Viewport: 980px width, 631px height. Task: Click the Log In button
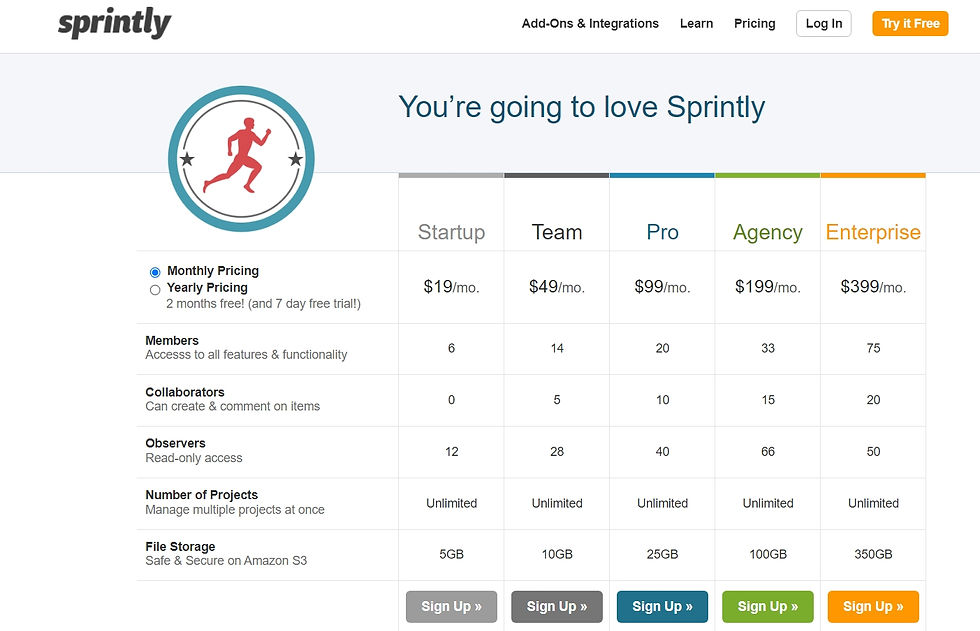(824, 24)
